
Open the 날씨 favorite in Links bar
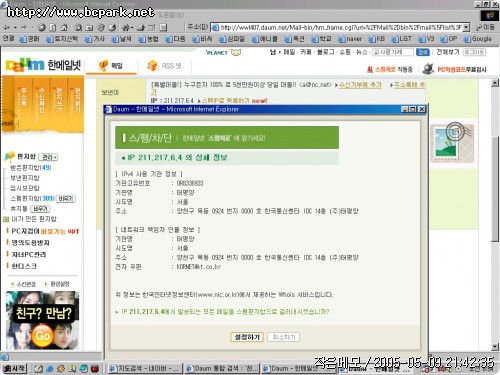(x=121, y=39)
